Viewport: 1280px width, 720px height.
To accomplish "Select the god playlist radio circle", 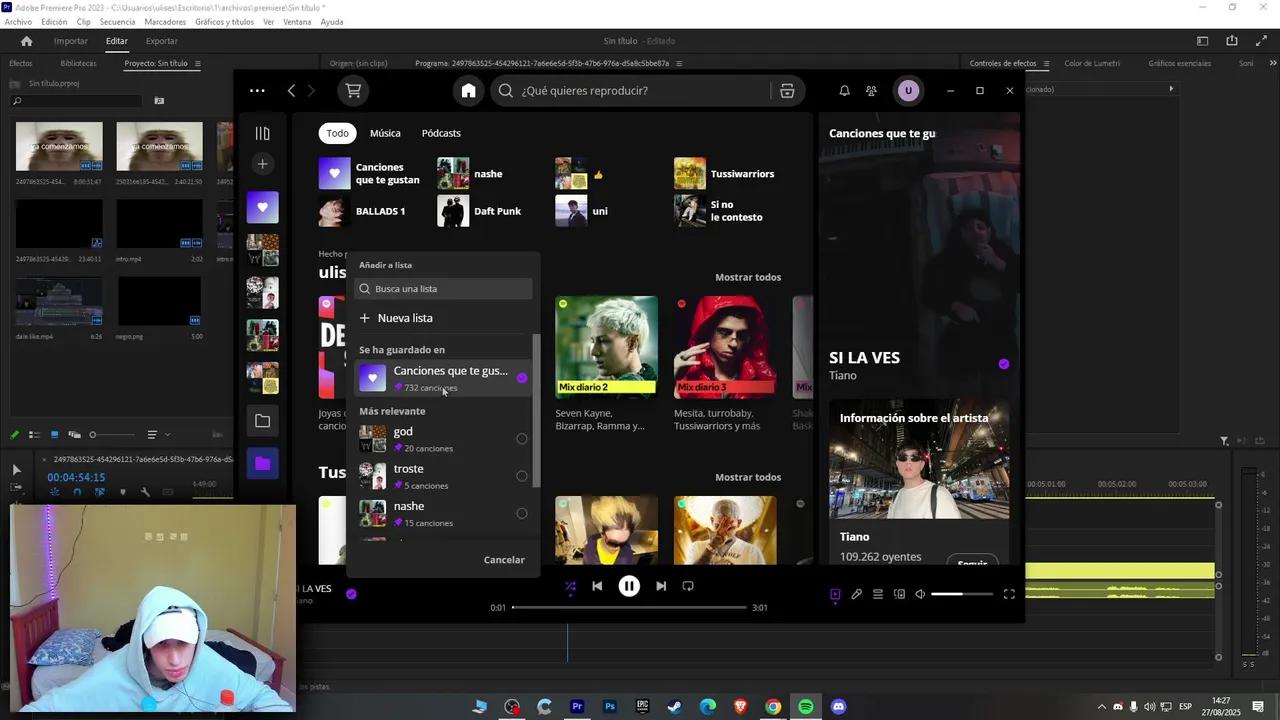I will [x=522, y=439].
